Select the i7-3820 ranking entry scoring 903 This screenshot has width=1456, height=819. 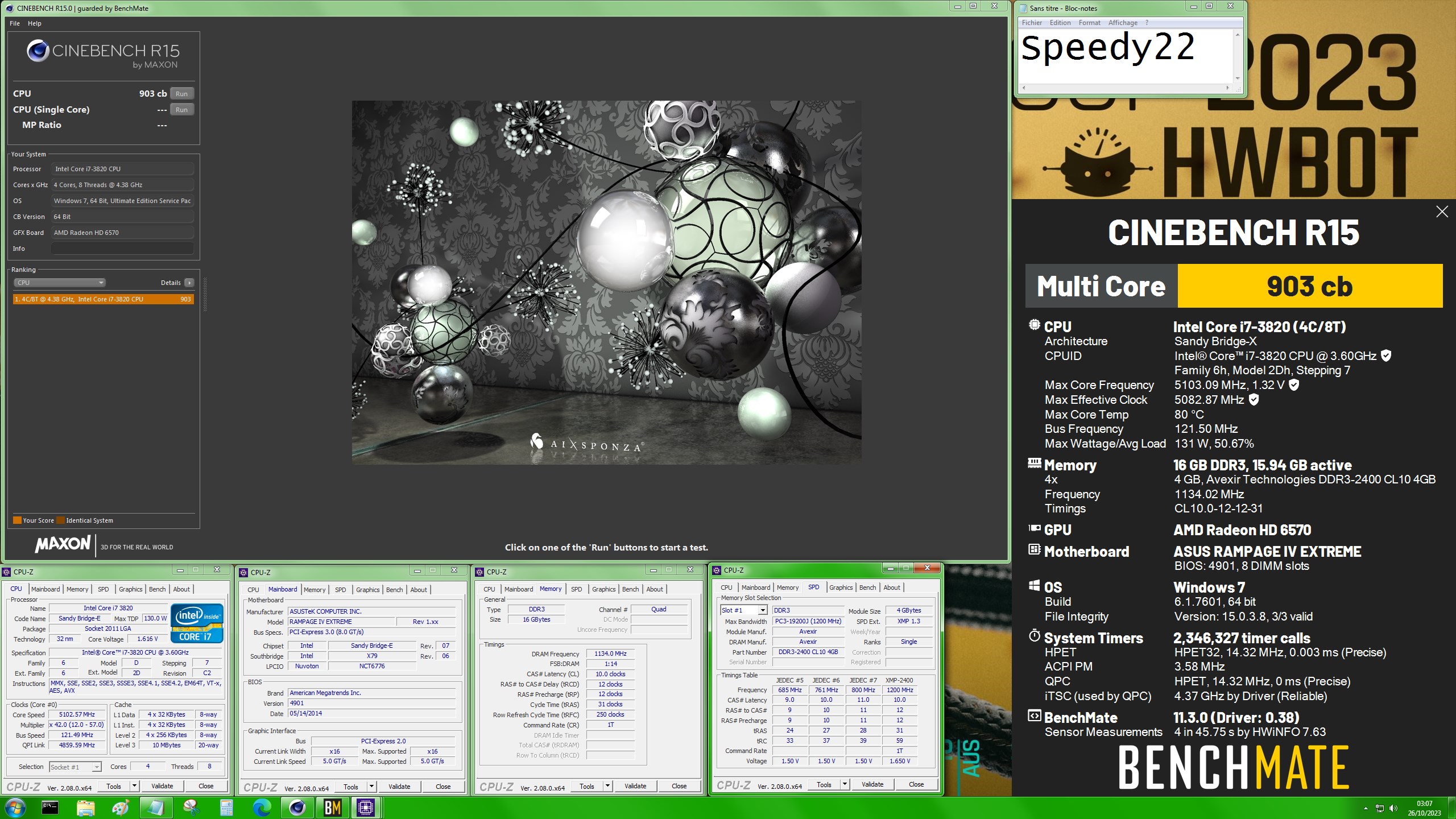point(104,299)
